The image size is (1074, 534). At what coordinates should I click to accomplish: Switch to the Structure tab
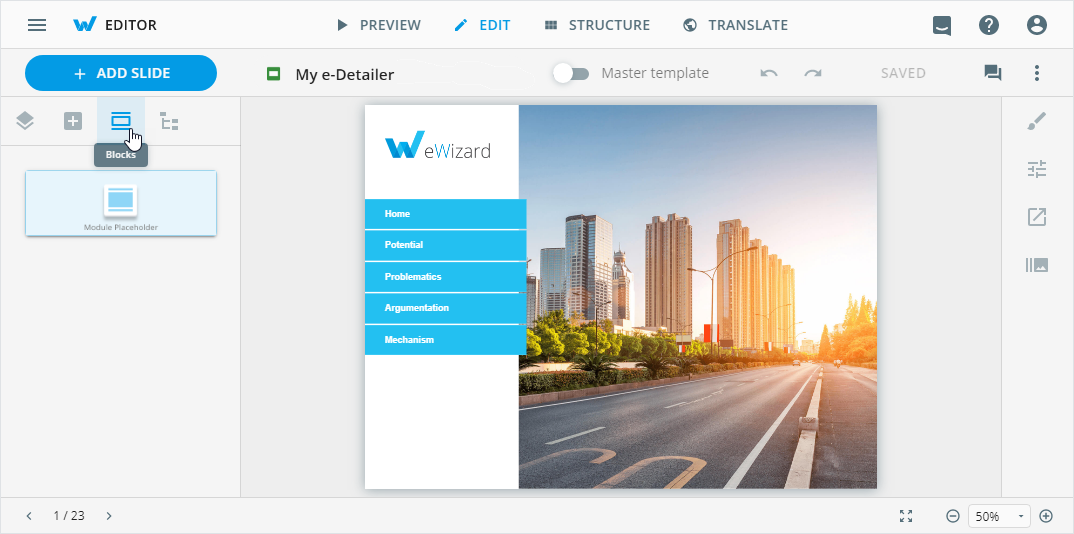pos(597,25)
